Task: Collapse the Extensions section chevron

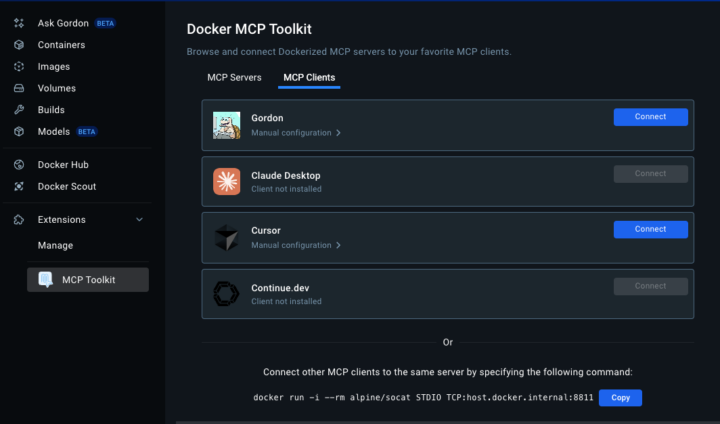Action: (x=139, y=220)
